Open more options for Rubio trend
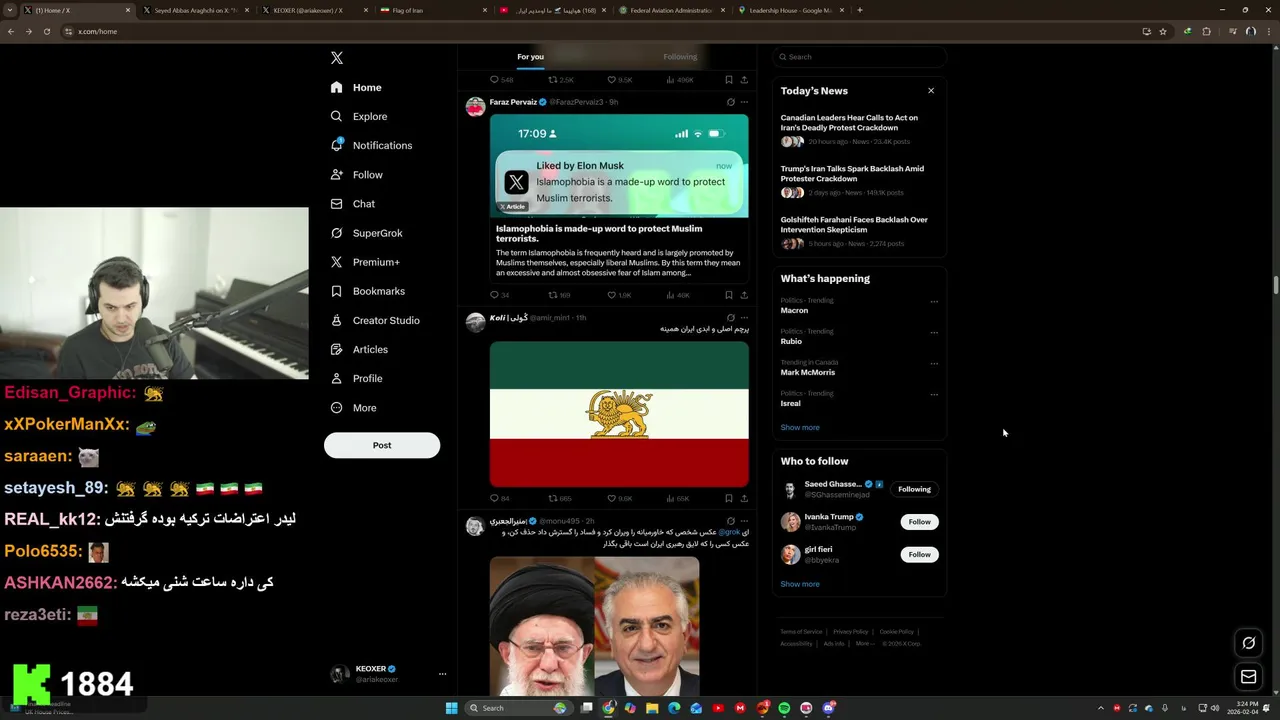1280x720 pixels. click(934, 332)
